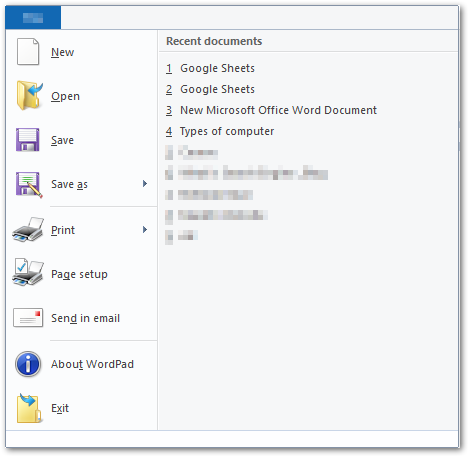
Task: Select the Page setup menu label
Action: [79, 274]
